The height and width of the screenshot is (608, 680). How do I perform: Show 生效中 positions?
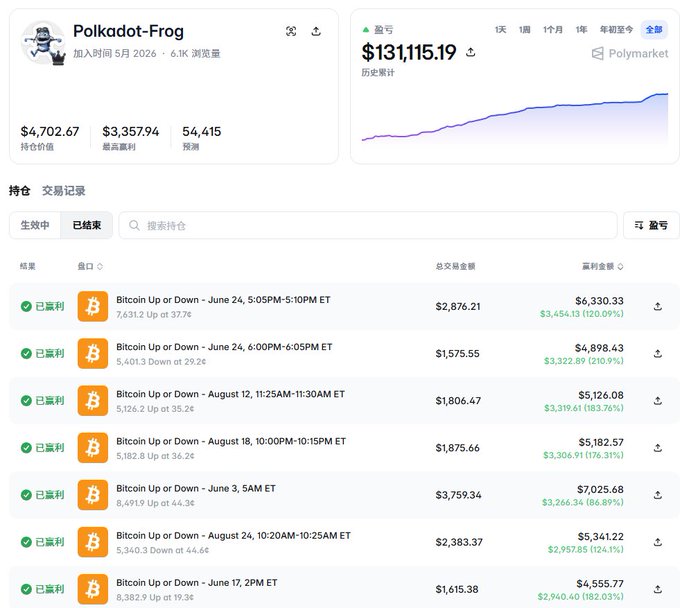[x=35, y=225]
